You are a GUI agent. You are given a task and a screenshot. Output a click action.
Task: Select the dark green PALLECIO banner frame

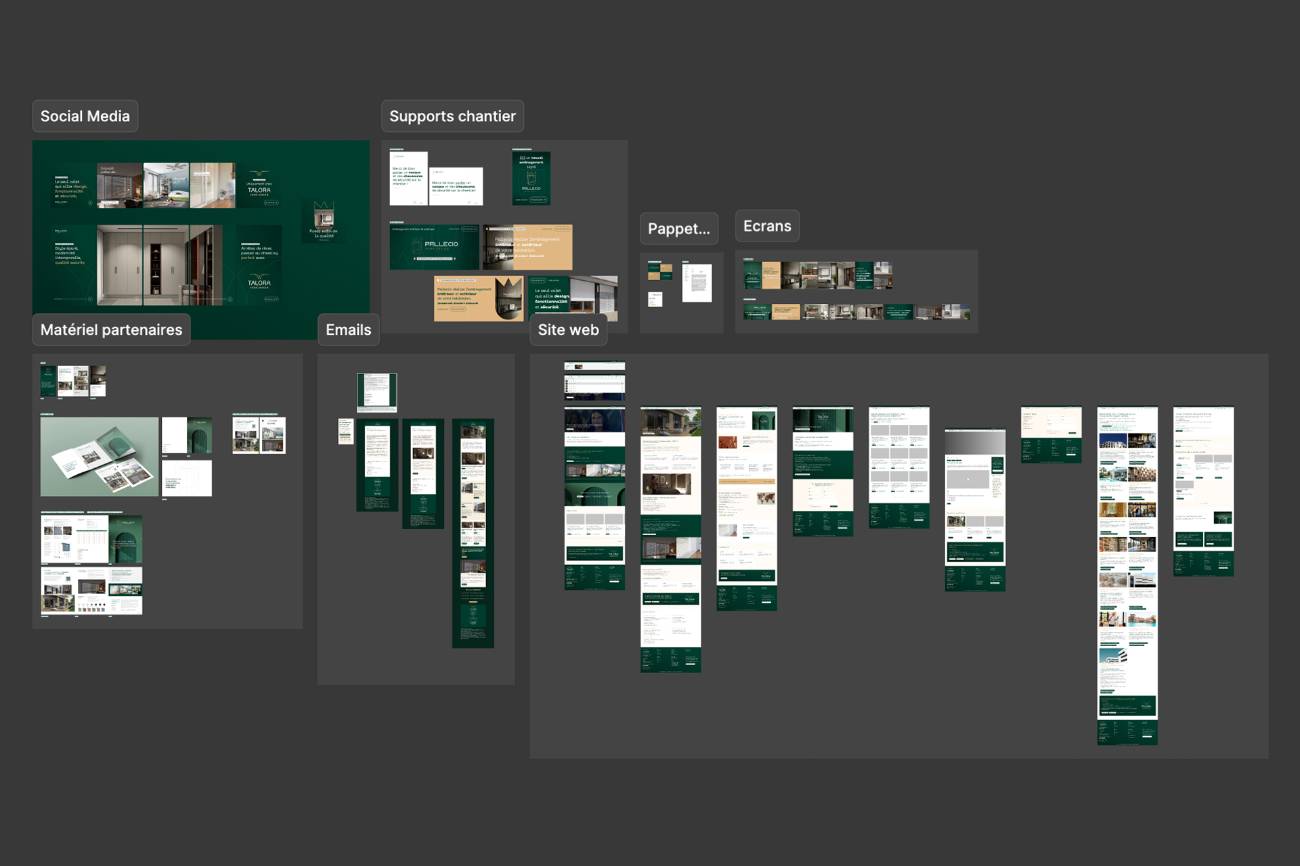coord(434,247)
